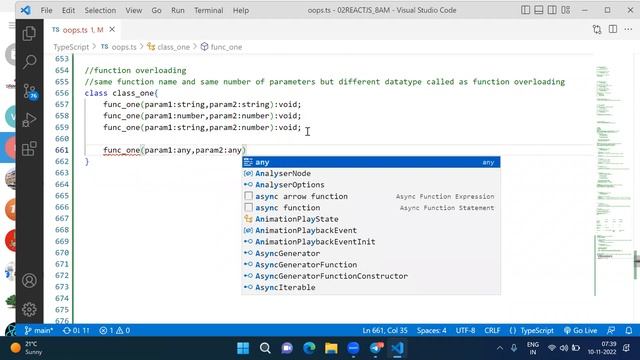The width and height of the screenshot is (640, 360).
Task: Open the File menu
Action: (x=47, y=10)
